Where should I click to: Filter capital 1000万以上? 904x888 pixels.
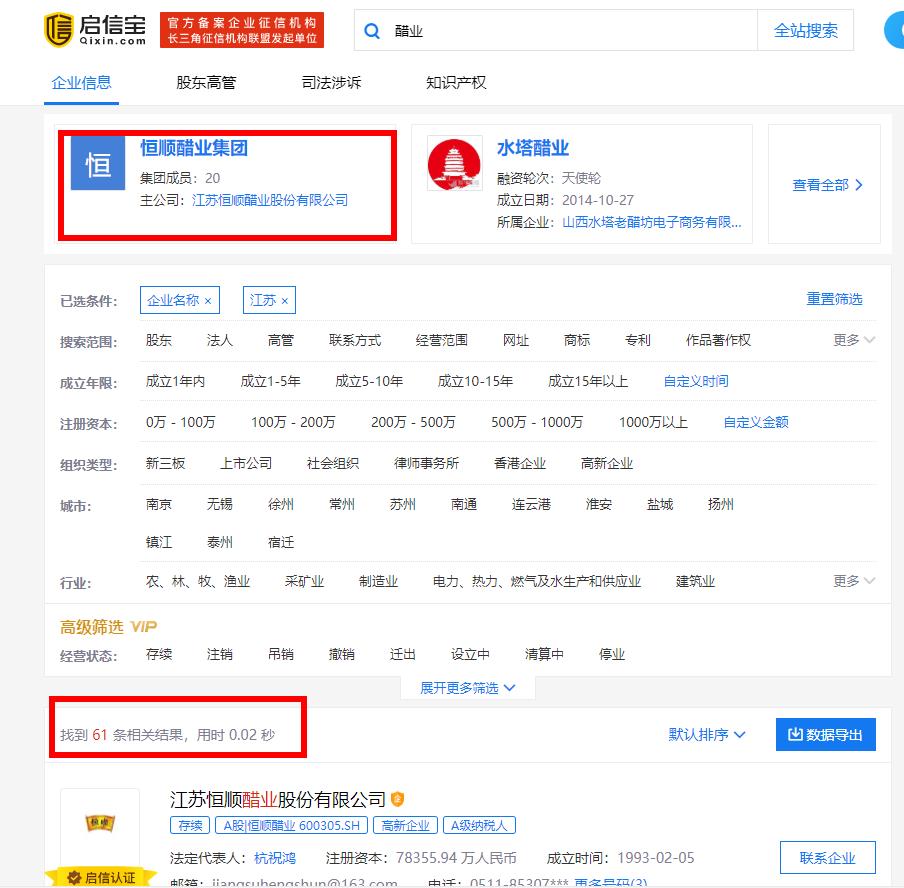tap(653, 422)
